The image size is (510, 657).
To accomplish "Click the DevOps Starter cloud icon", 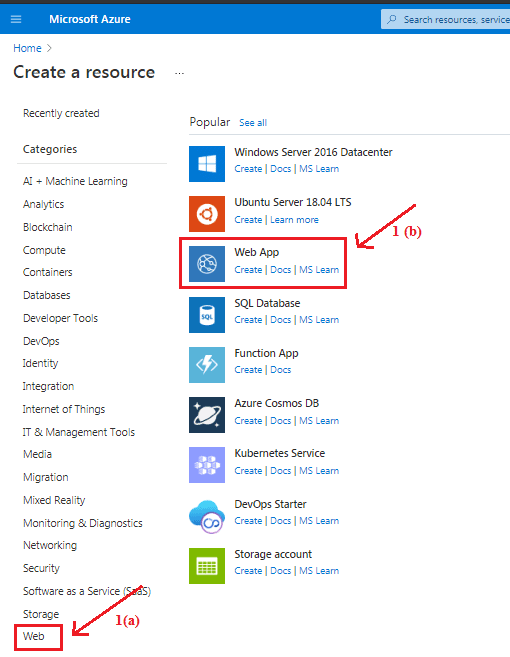I will click(207, 516).
